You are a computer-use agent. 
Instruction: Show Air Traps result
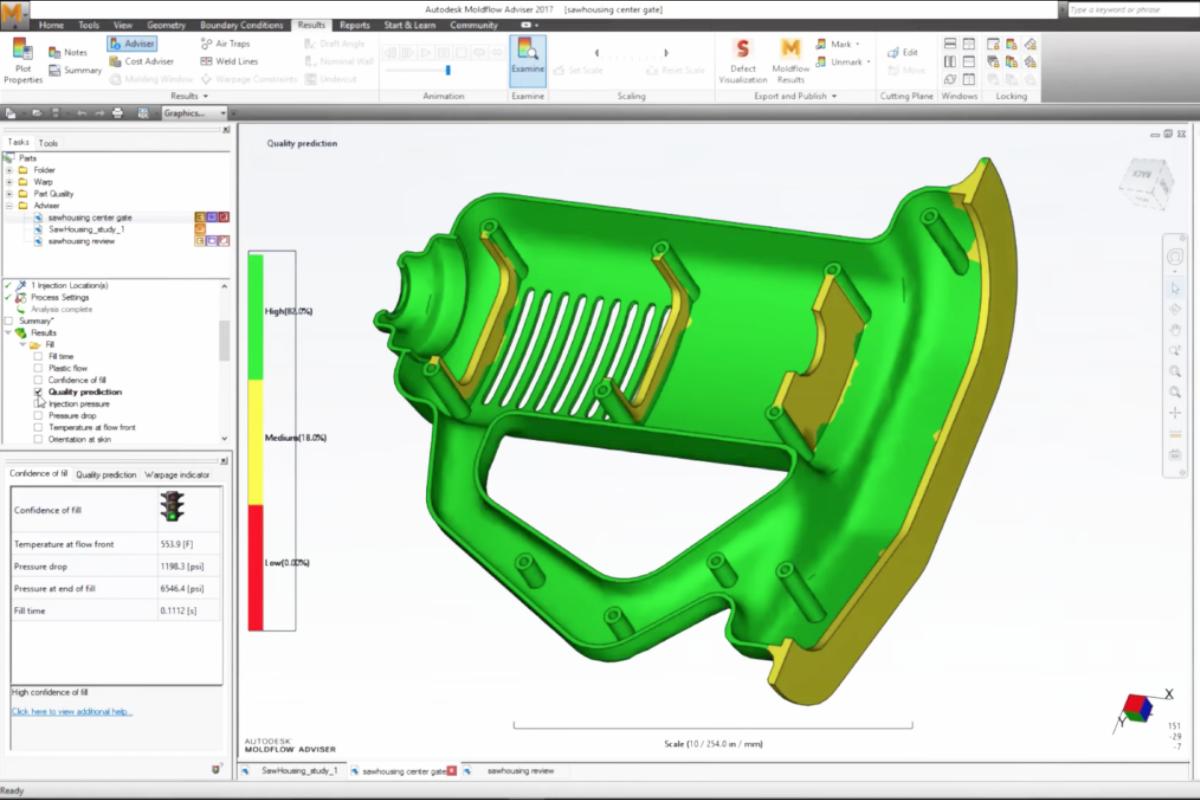pyautogui.click(x=225, y=44)
